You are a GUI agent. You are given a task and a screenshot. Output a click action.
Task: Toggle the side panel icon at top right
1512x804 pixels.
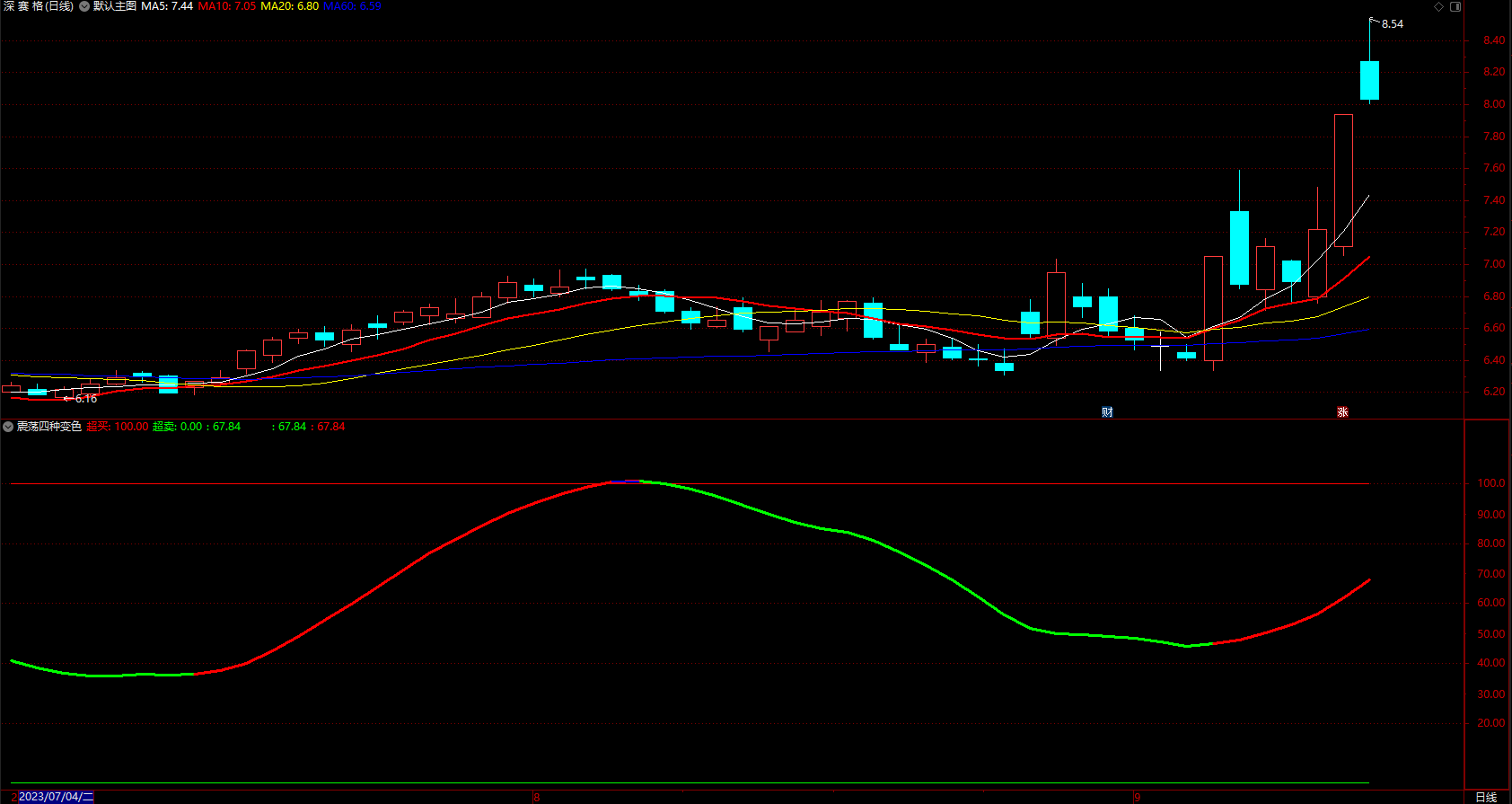(1455, 6)
